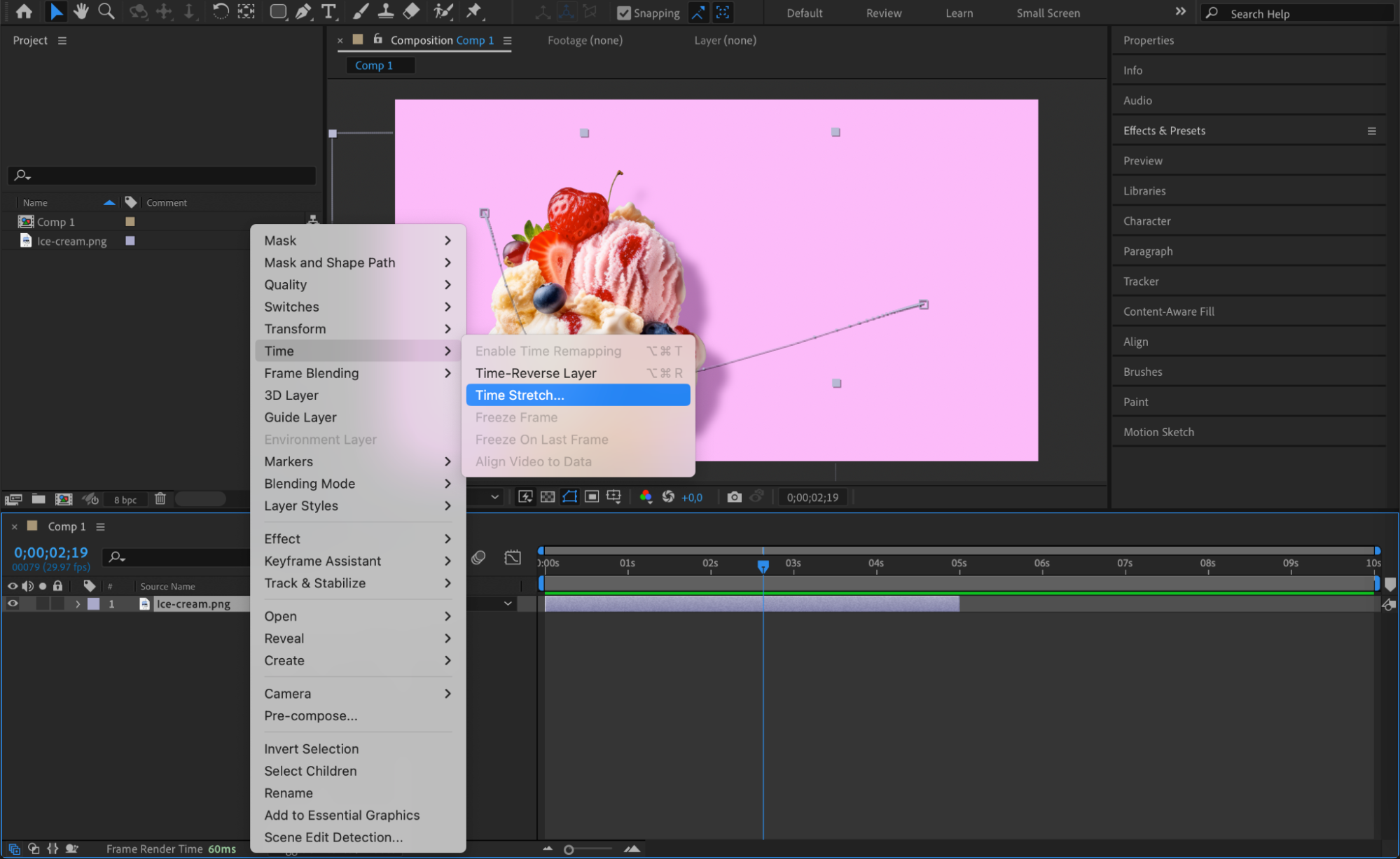Select the Rectangle shape tool
1400x859 pixels.
click(x=278, y=11)
